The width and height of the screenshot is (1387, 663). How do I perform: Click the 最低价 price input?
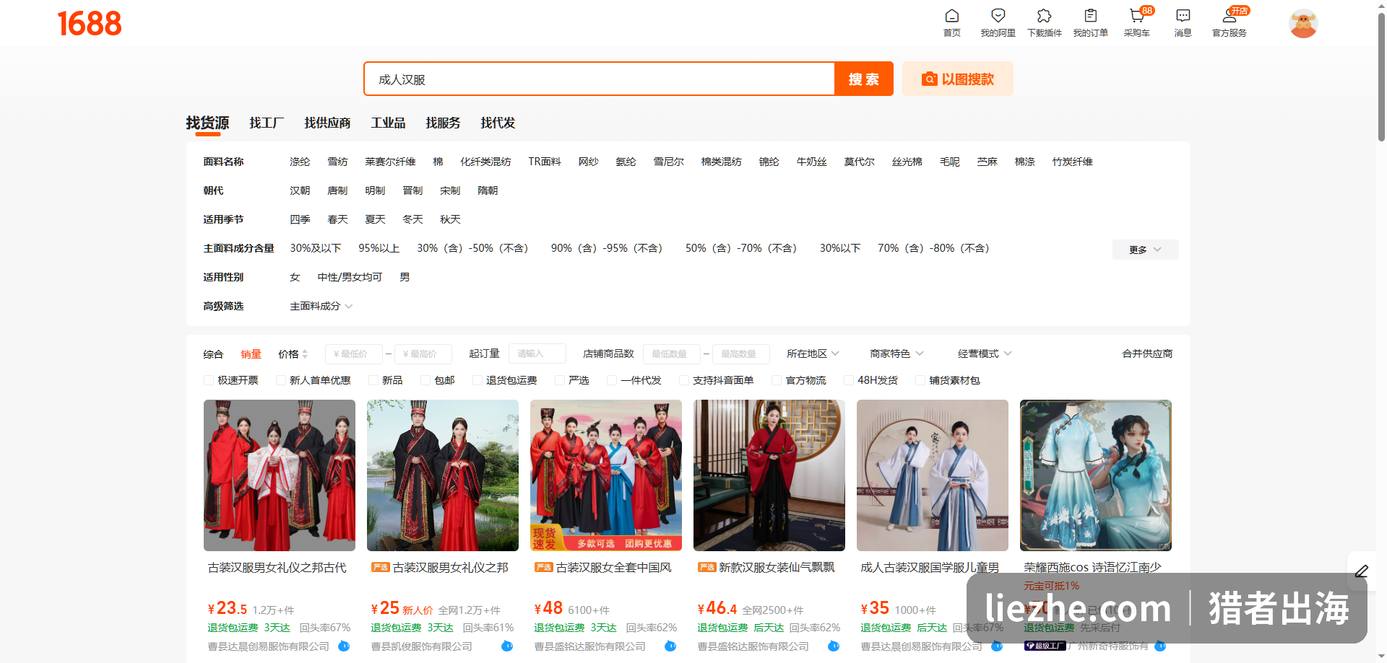353,354
